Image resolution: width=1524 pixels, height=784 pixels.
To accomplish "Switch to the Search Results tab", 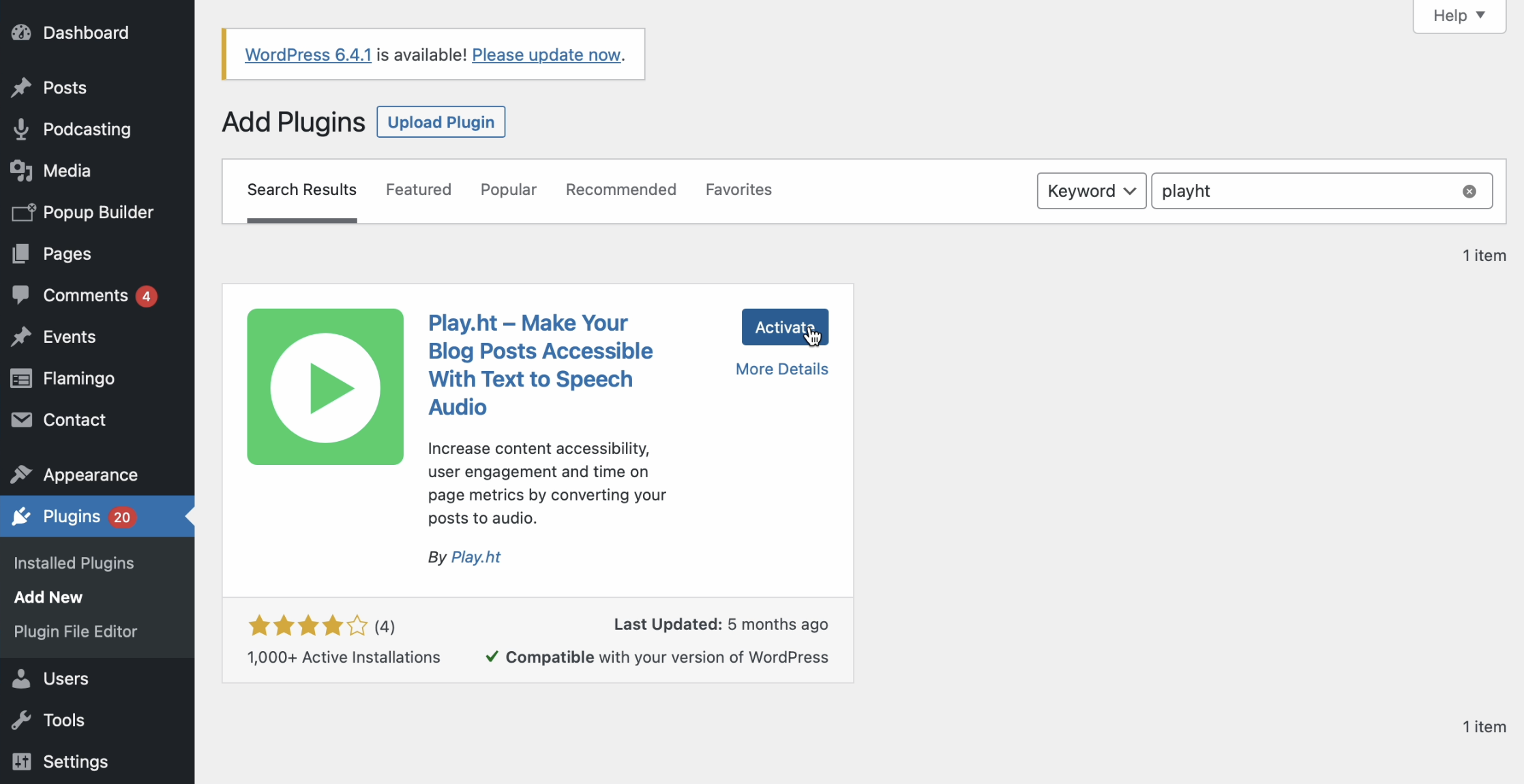I will click(x=301, y=190).
